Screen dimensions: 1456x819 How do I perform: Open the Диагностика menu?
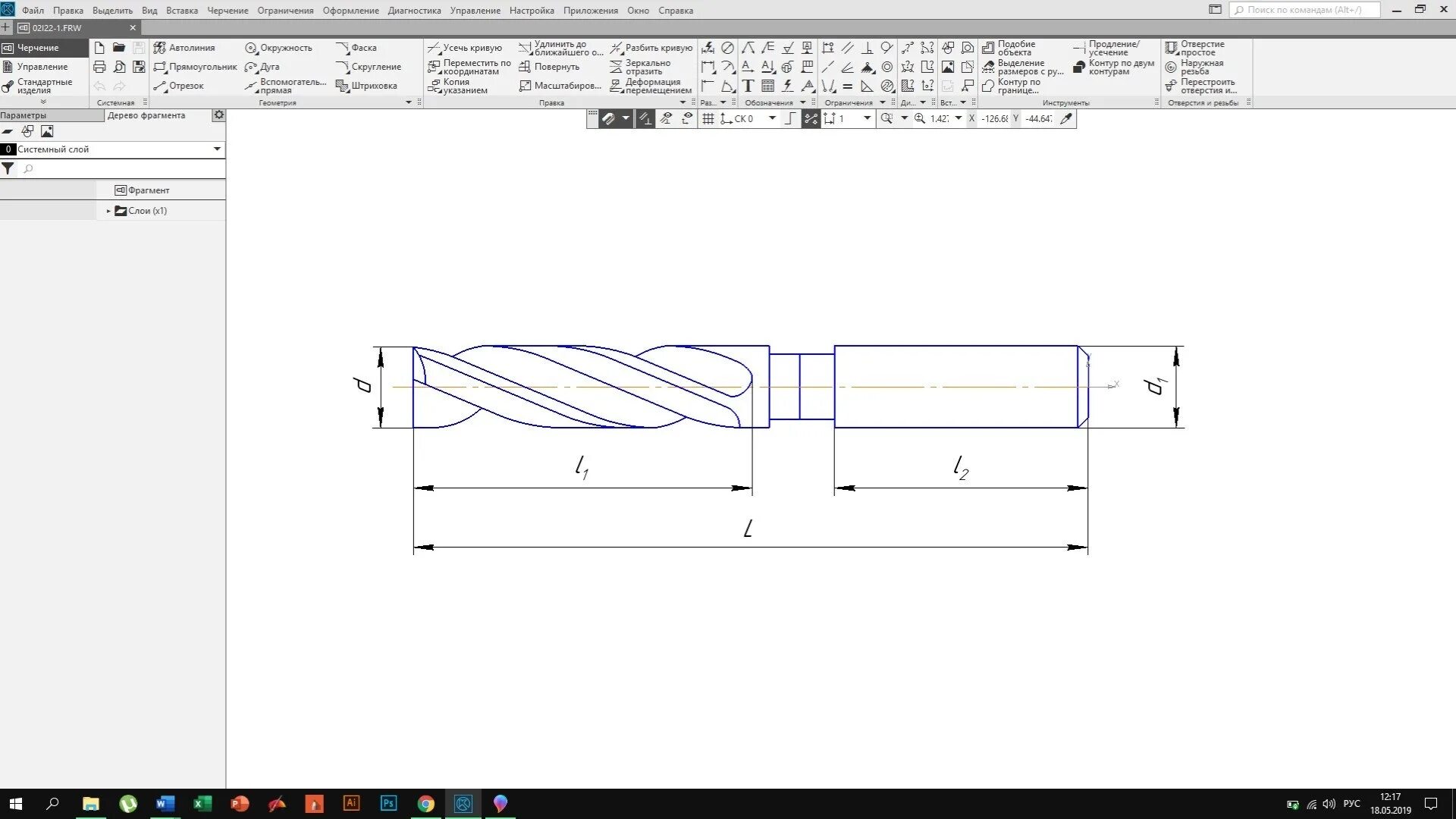click(414, 11)
